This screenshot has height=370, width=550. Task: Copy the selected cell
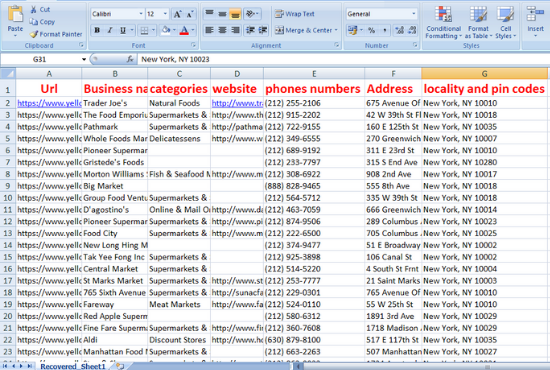42,22
